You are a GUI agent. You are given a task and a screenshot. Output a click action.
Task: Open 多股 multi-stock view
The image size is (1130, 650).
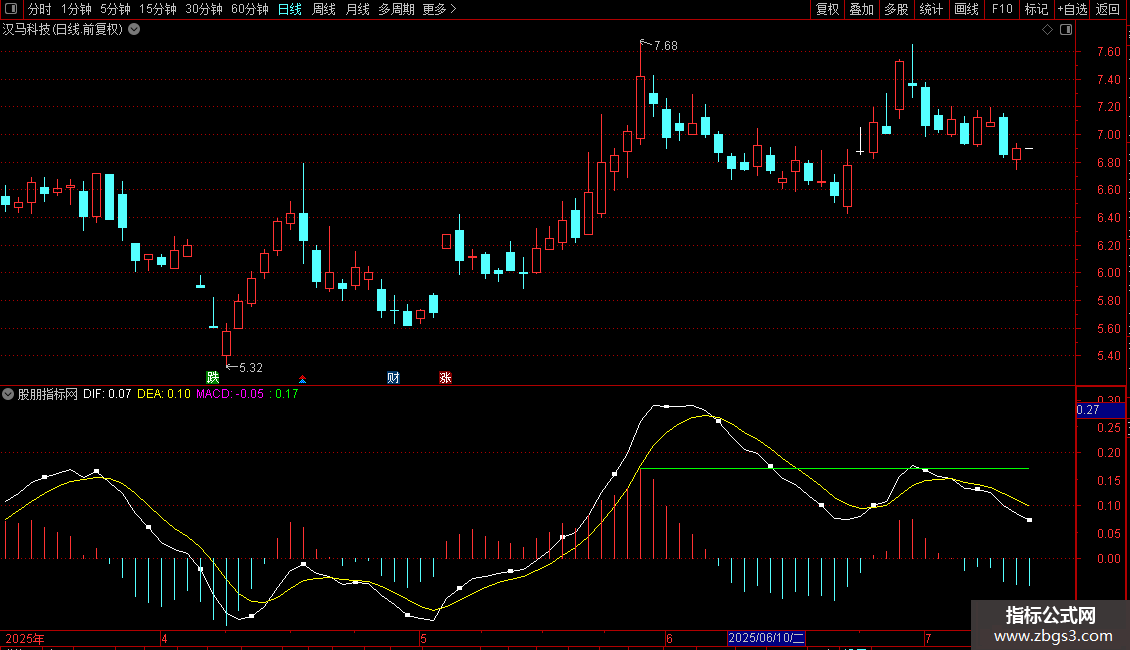pos(896,9)
